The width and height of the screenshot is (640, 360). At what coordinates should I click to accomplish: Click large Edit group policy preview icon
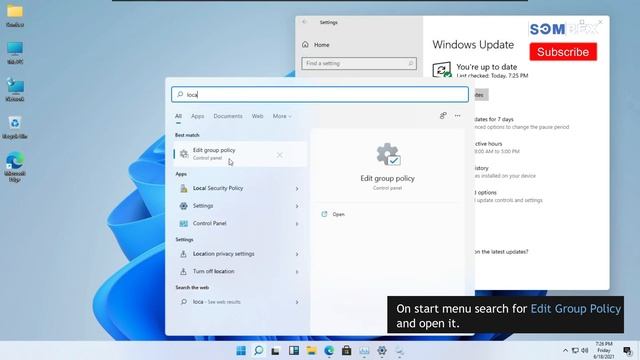(x=388, y=155)
